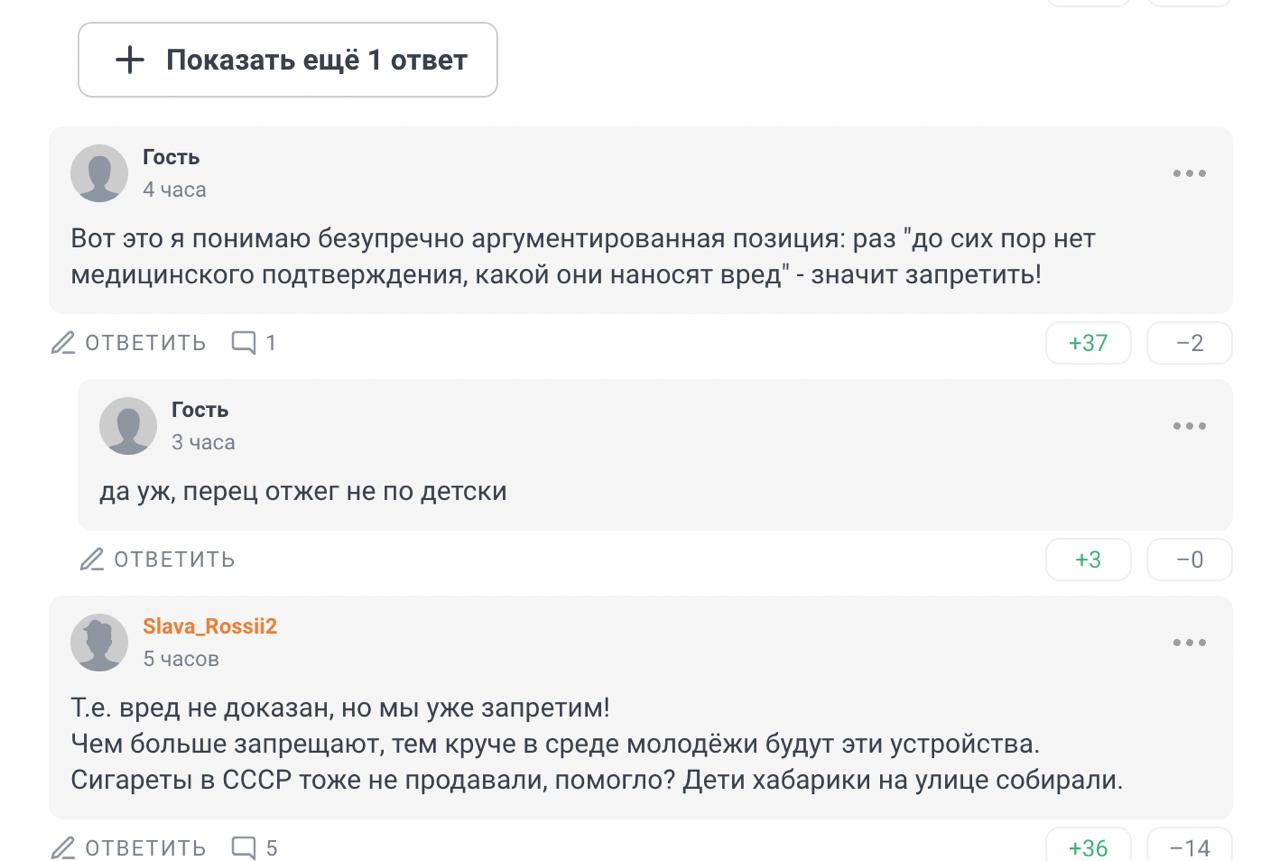1280x861 pixels.
Task: Upvote Slava_Rossii2's comment showing +36
Action: tap(1088, 848)
